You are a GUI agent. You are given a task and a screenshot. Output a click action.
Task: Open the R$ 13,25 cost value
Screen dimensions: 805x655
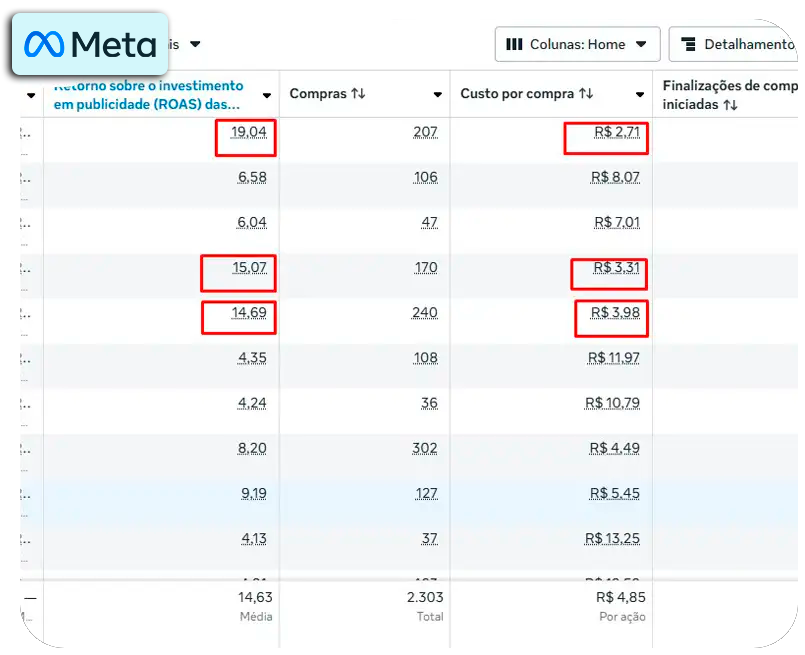tap(612, 539)
